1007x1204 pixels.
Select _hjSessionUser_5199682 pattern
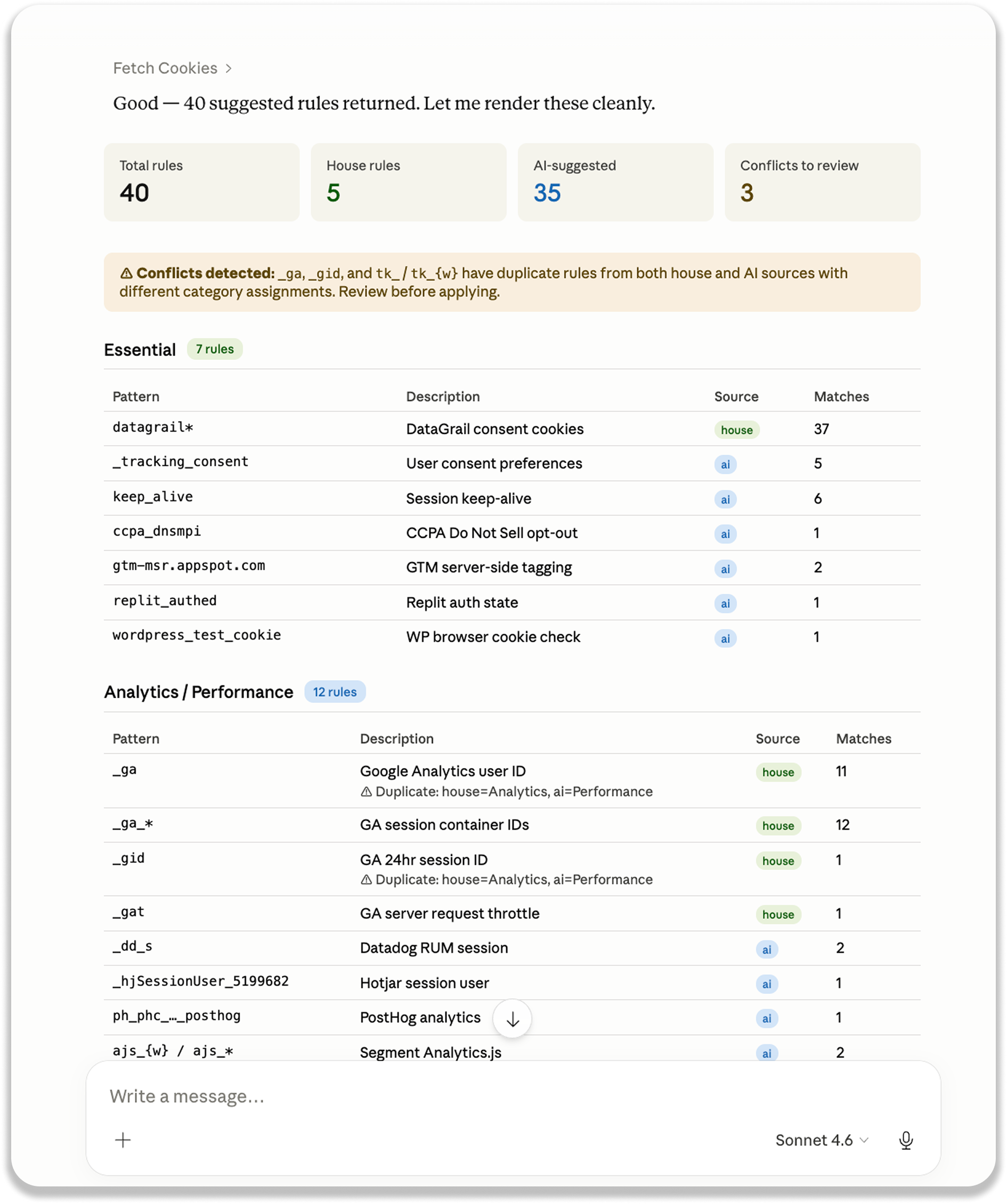(201, 982)
